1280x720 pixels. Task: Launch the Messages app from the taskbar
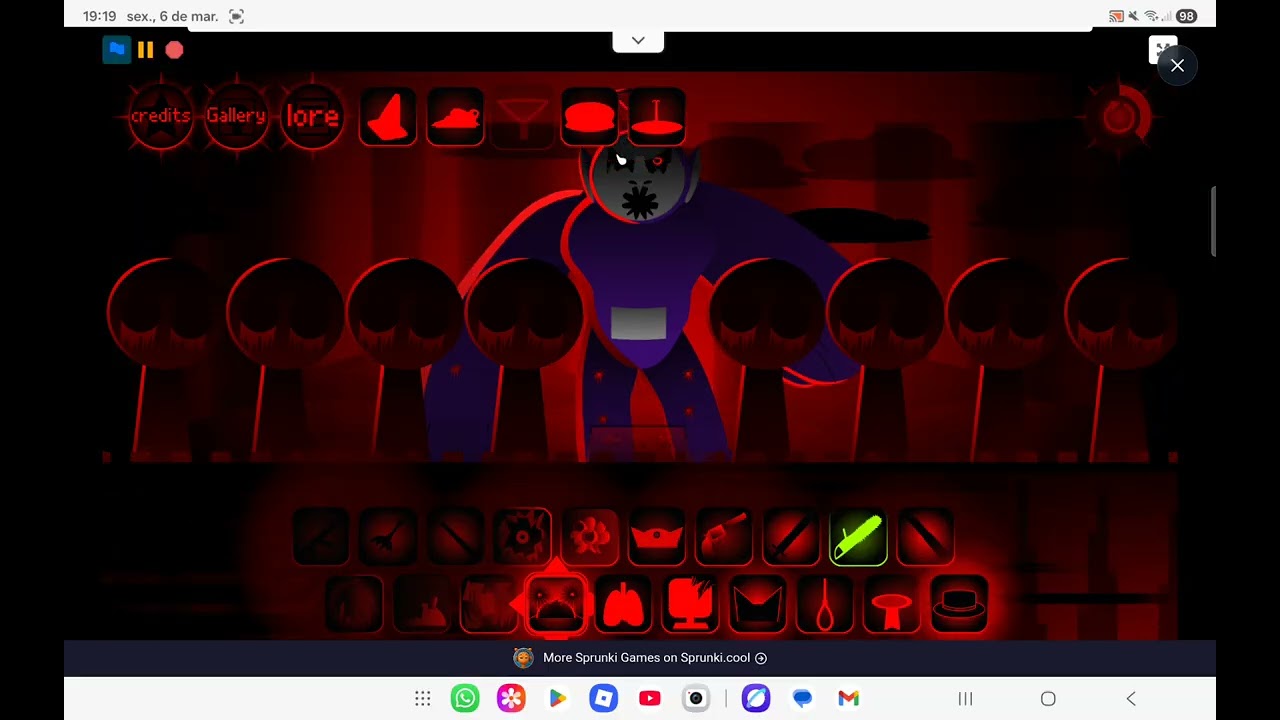pyautogui.click(x=802, y=699)
